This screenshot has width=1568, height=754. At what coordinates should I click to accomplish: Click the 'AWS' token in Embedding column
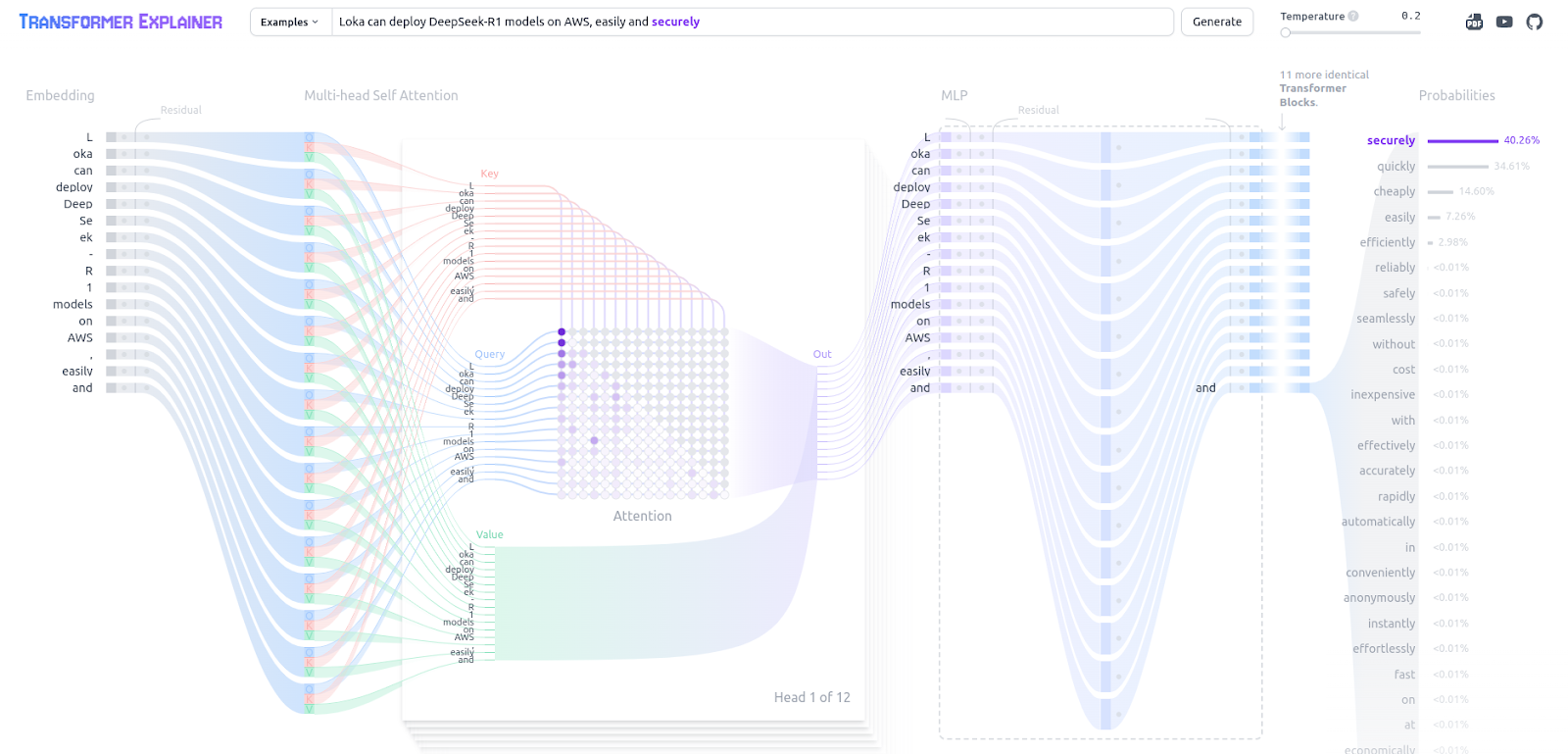(x=80, y=337)
